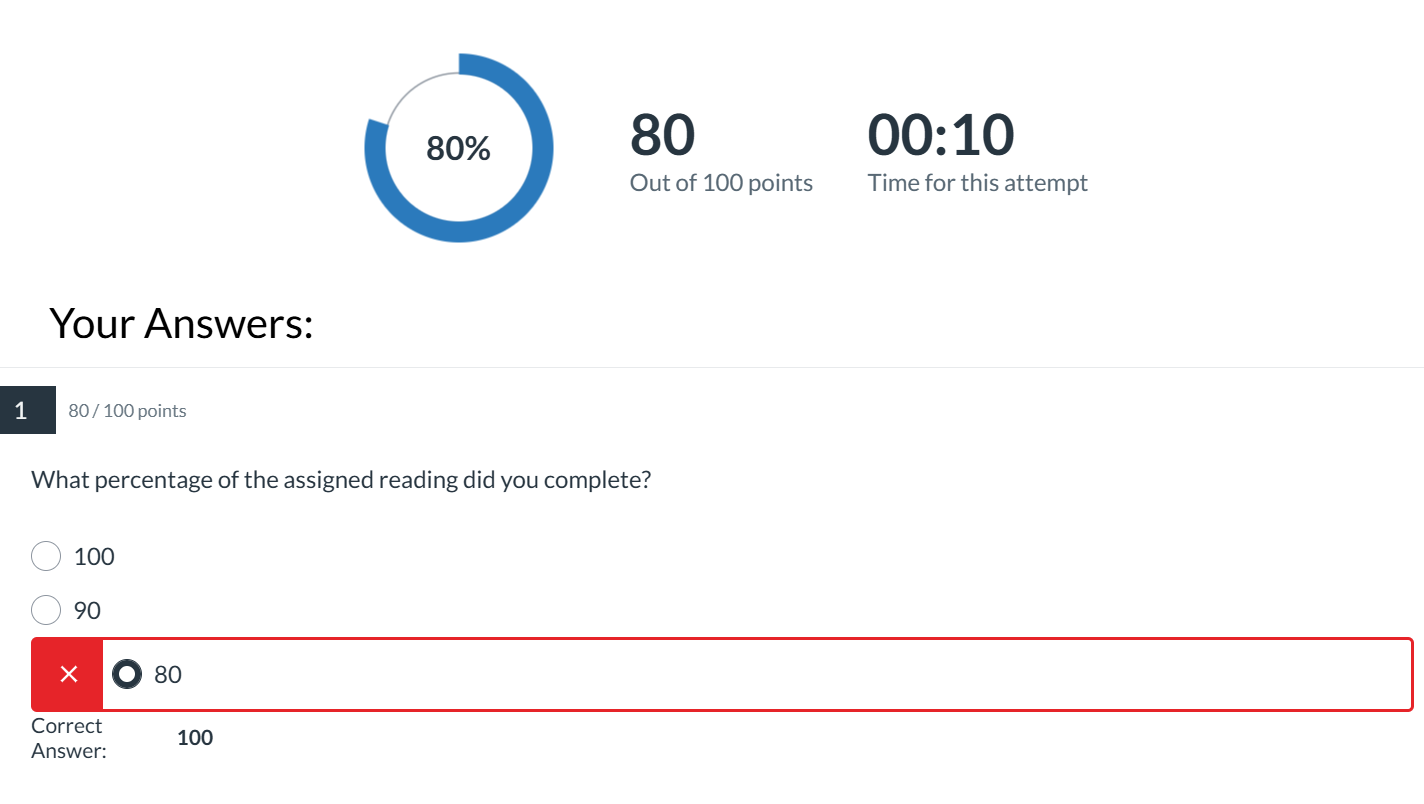
Task: Click the 90 answer option label
Action: click(x=87, y=610)
